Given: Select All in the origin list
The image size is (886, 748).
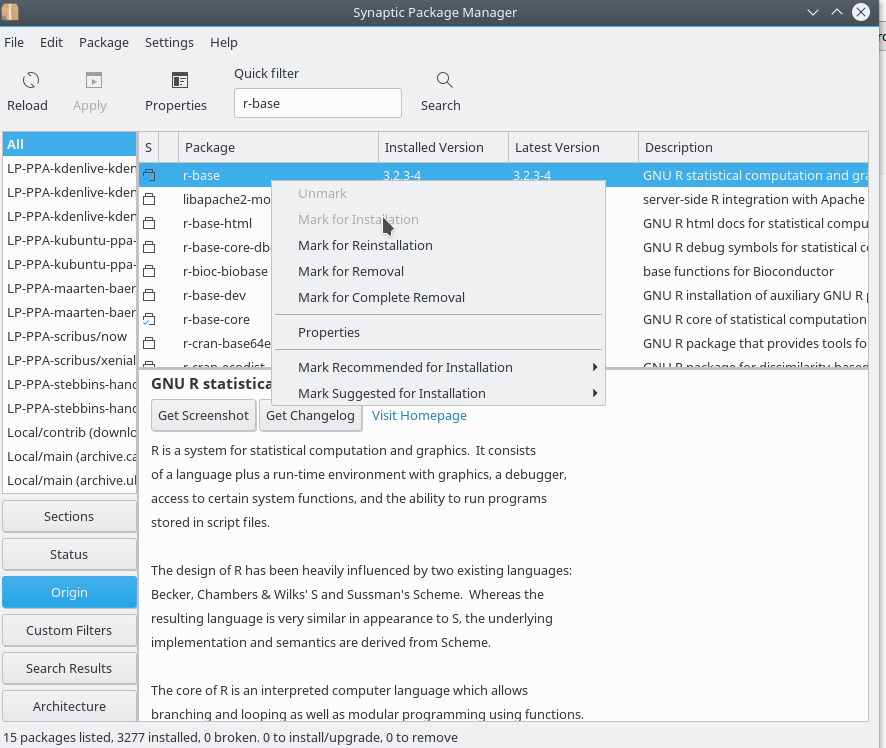Looking at the screenshot, I should pyautogui.click(x=70, y=144).
